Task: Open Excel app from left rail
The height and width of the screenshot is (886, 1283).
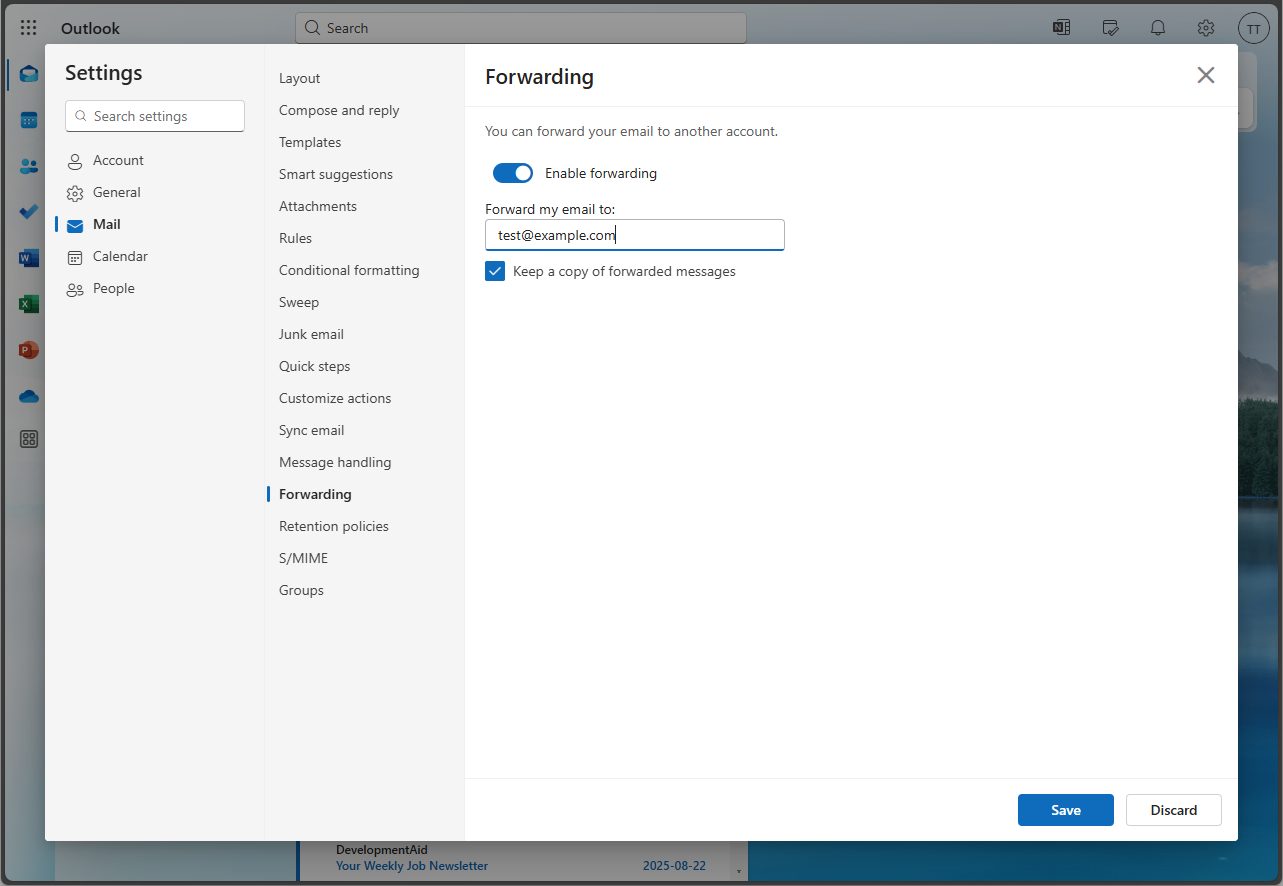Action: pos(29,304)
